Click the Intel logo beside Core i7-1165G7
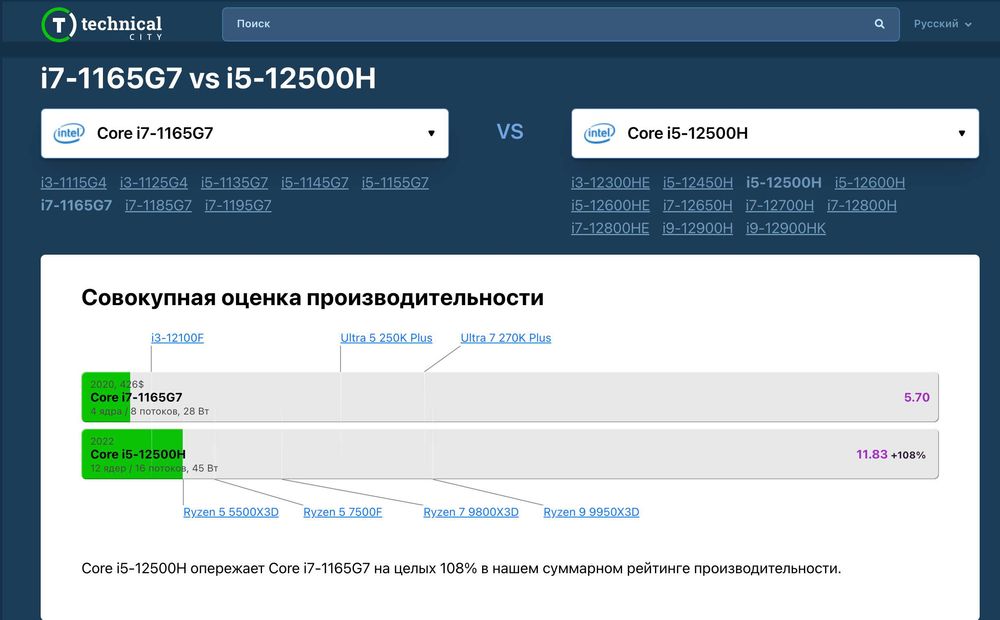 69,133
